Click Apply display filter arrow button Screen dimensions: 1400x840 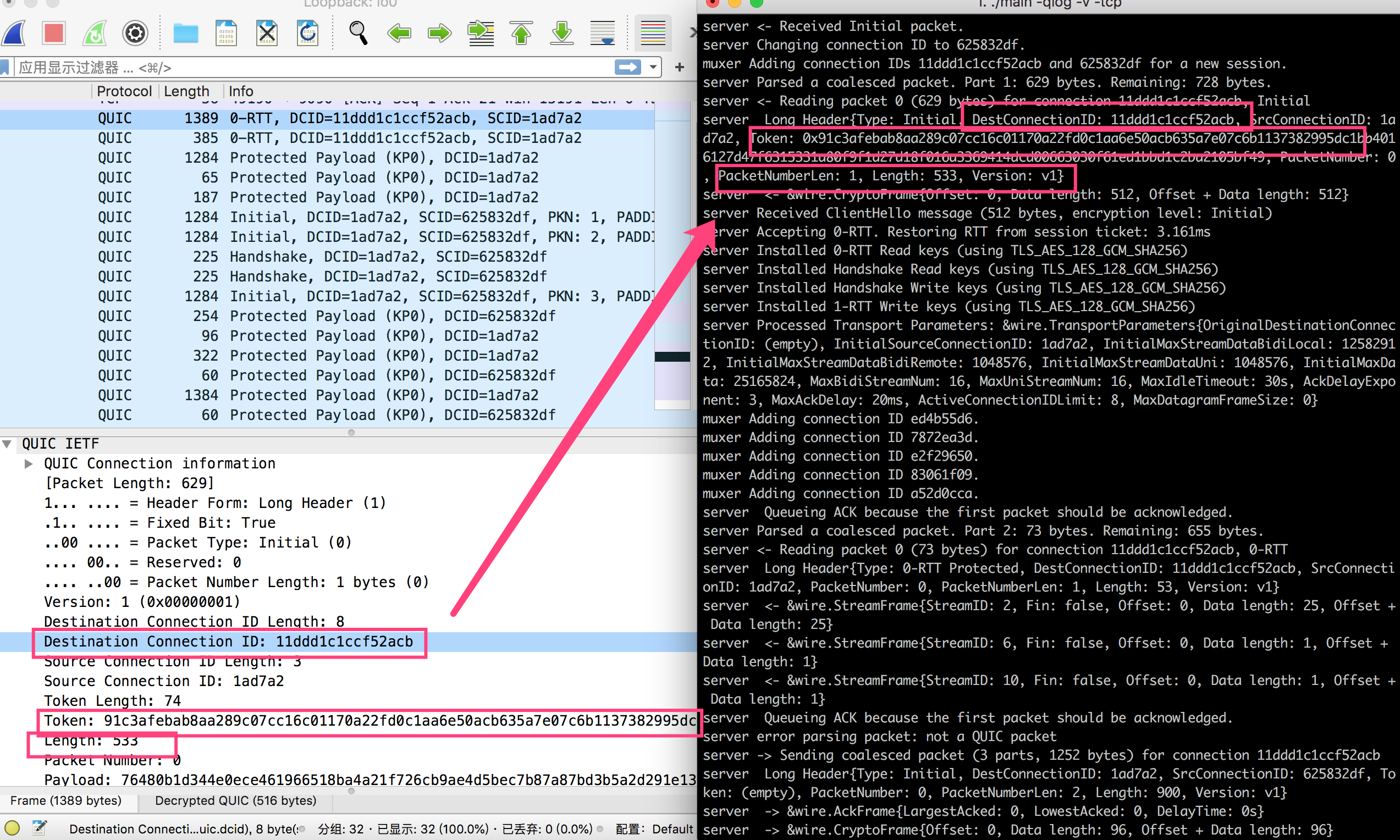pos(627,68)
